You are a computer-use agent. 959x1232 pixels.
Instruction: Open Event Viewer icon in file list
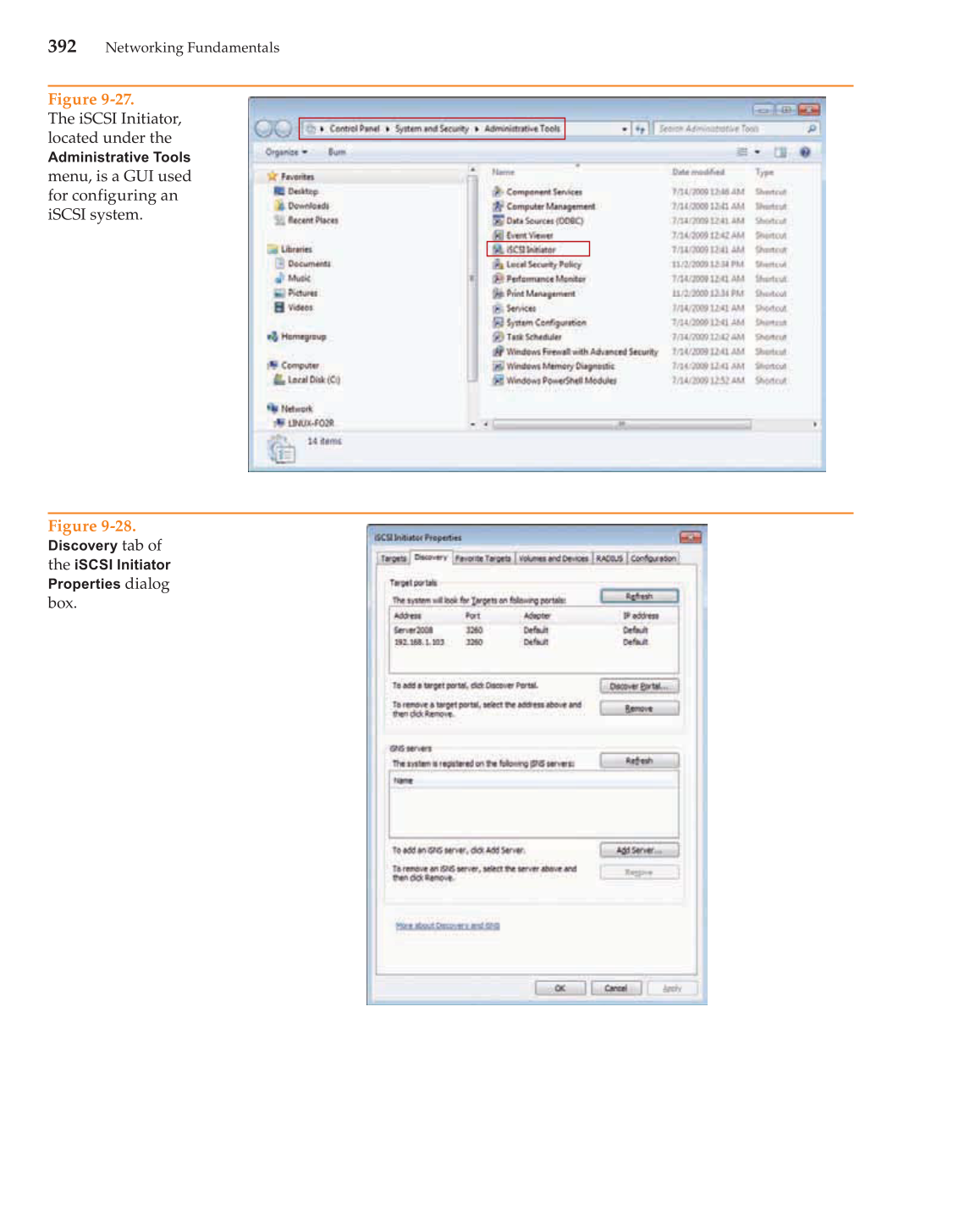pyautogui.click(x=499, y=235)
